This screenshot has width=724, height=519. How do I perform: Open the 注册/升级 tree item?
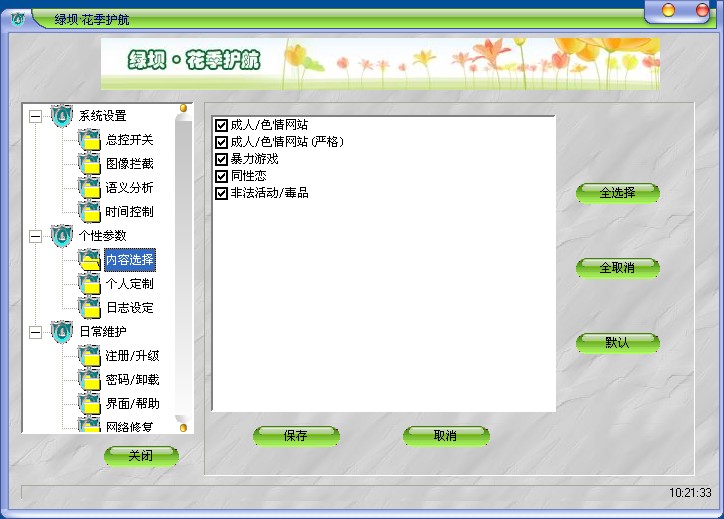click(132, 356)
